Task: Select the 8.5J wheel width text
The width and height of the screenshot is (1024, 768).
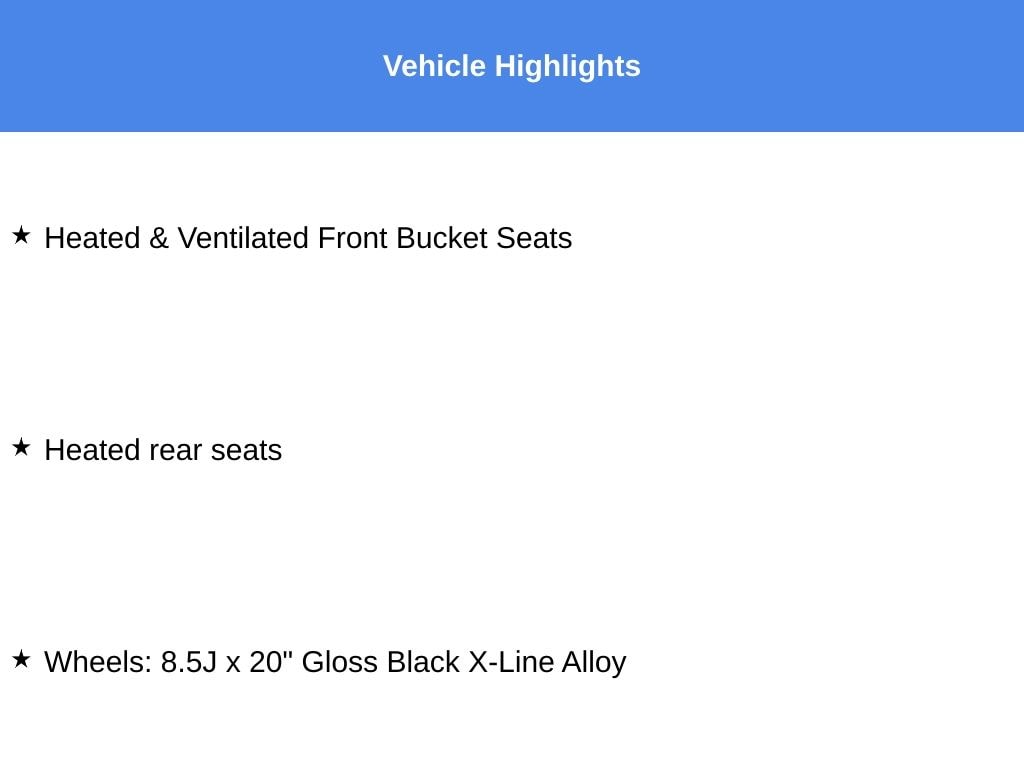Action: 188,663
